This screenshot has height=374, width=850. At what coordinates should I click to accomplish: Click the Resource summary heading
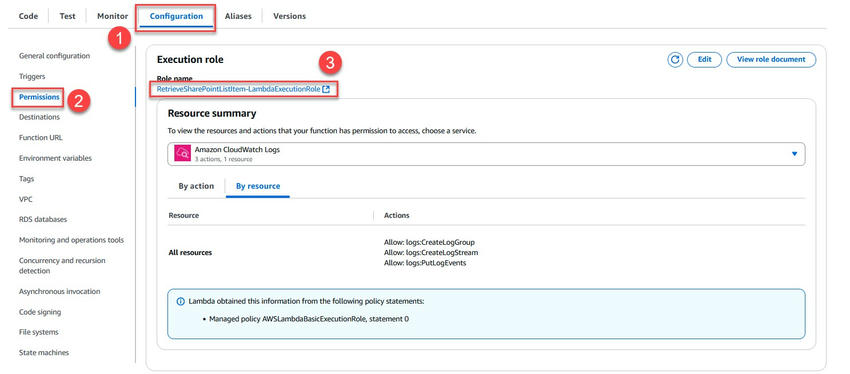[212, 114]
